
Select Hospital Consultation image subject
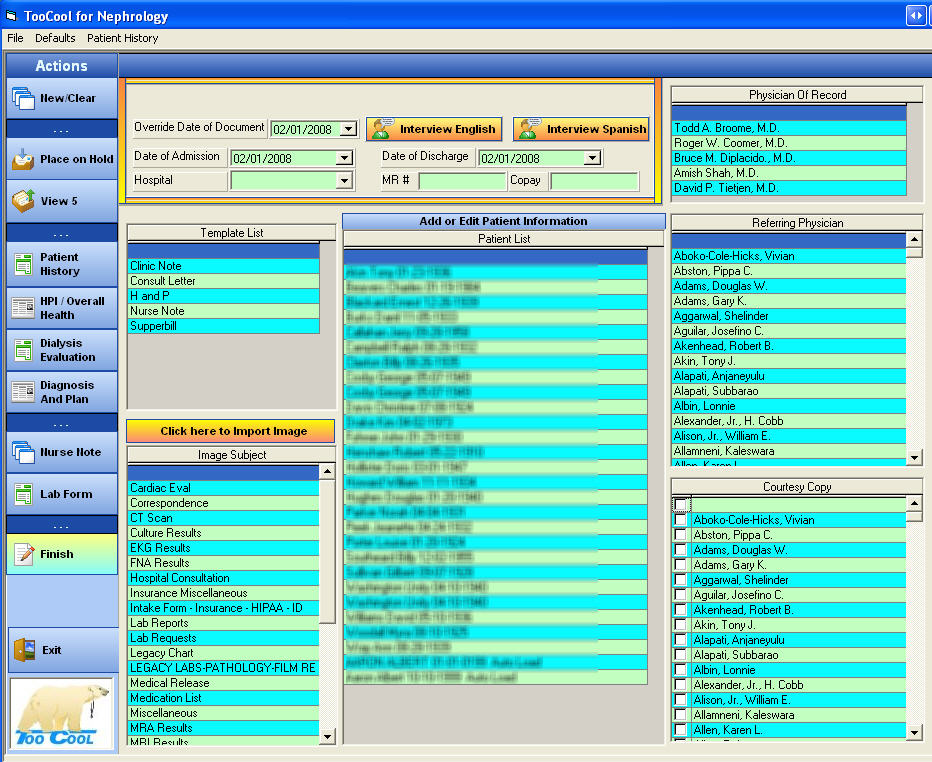tap(224, 578)
